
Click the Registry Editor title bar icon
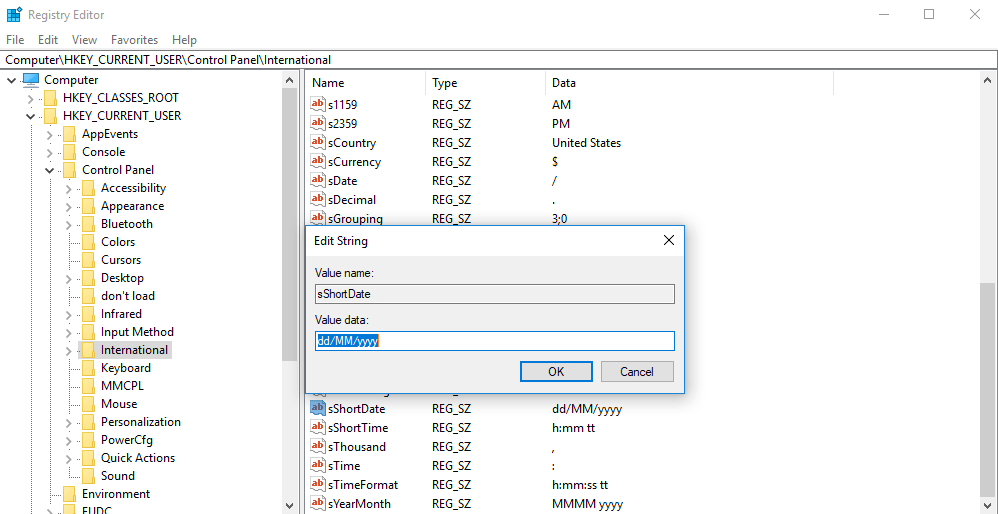click(x=13, y=15)
